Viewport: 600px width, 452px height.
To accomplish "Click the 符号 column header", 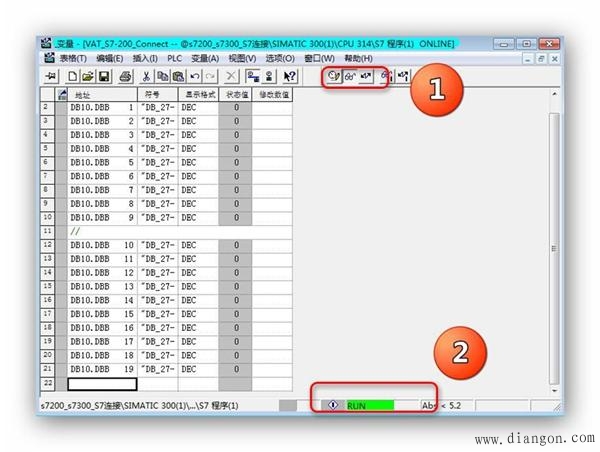I will tap(157, 95).
